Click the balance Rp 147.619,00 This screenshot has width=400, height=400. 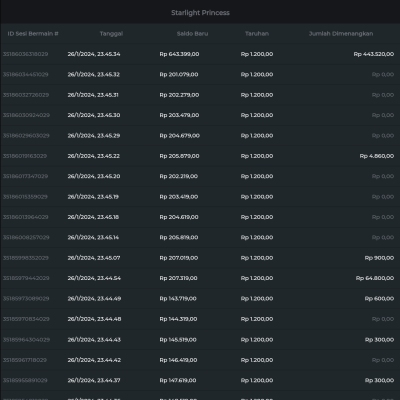click(x=178, y=380)
